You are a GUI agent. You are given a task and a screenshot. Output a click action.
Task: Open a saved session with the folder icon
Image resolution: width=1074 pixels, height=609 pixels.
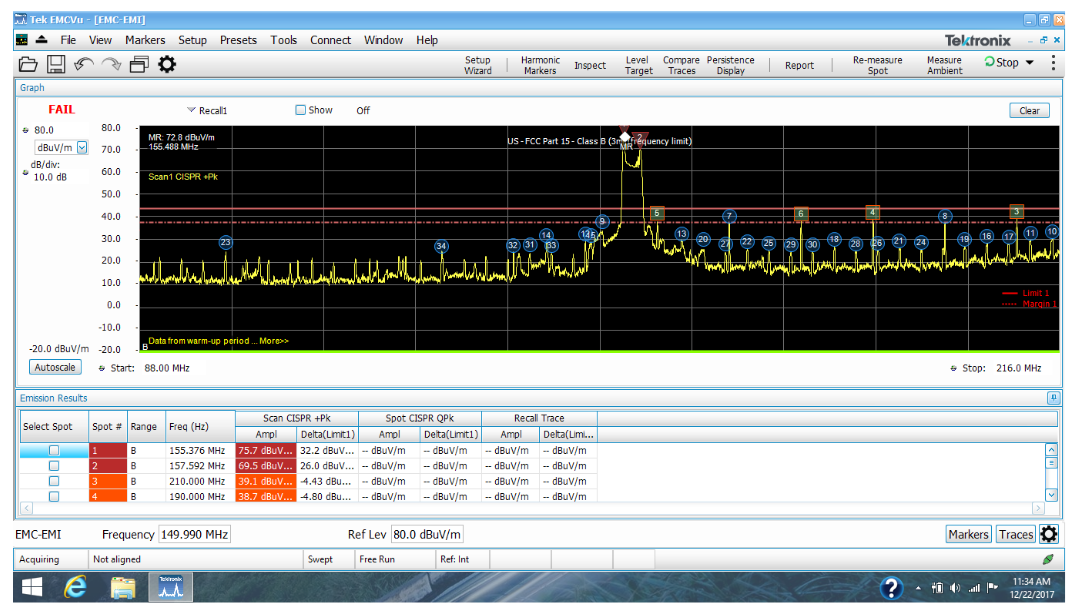(28, 63)
